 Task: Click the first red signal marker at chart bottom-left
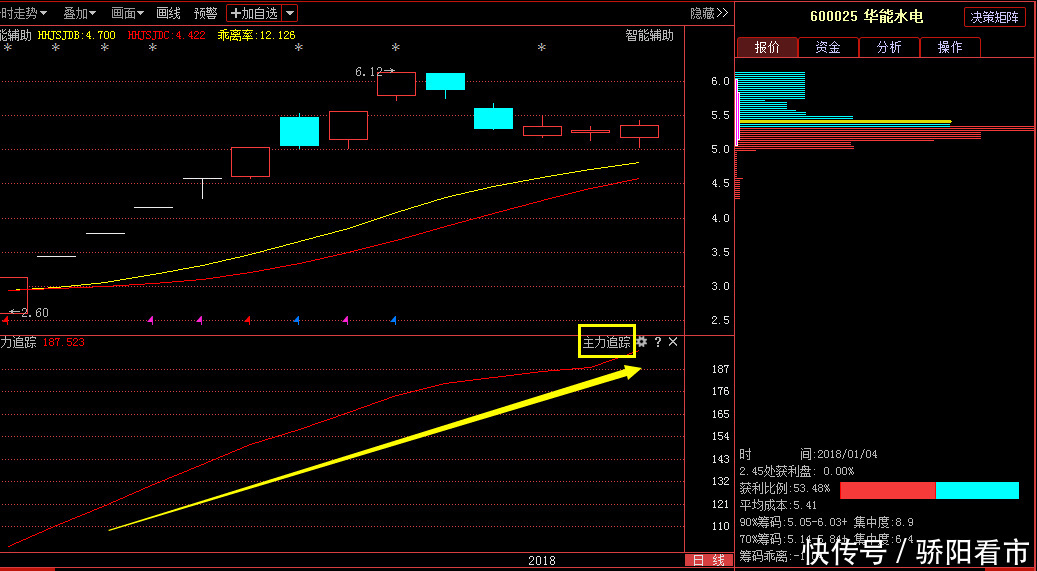(6, 320)
